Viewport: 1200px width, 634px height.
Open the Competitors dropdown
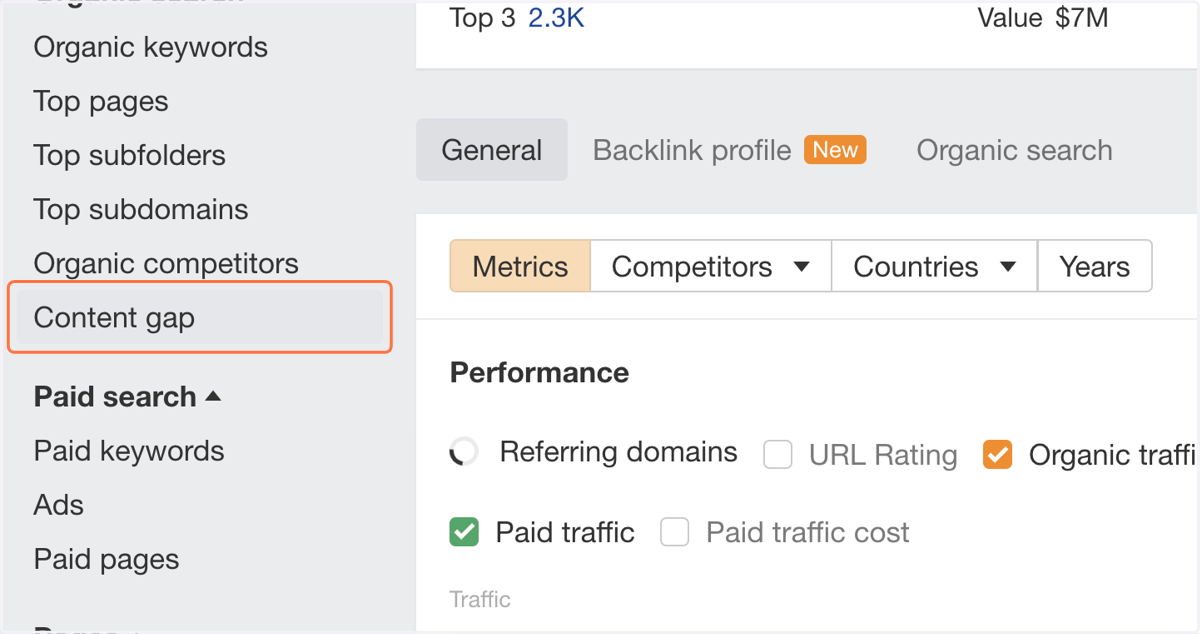tap(711, 267)
